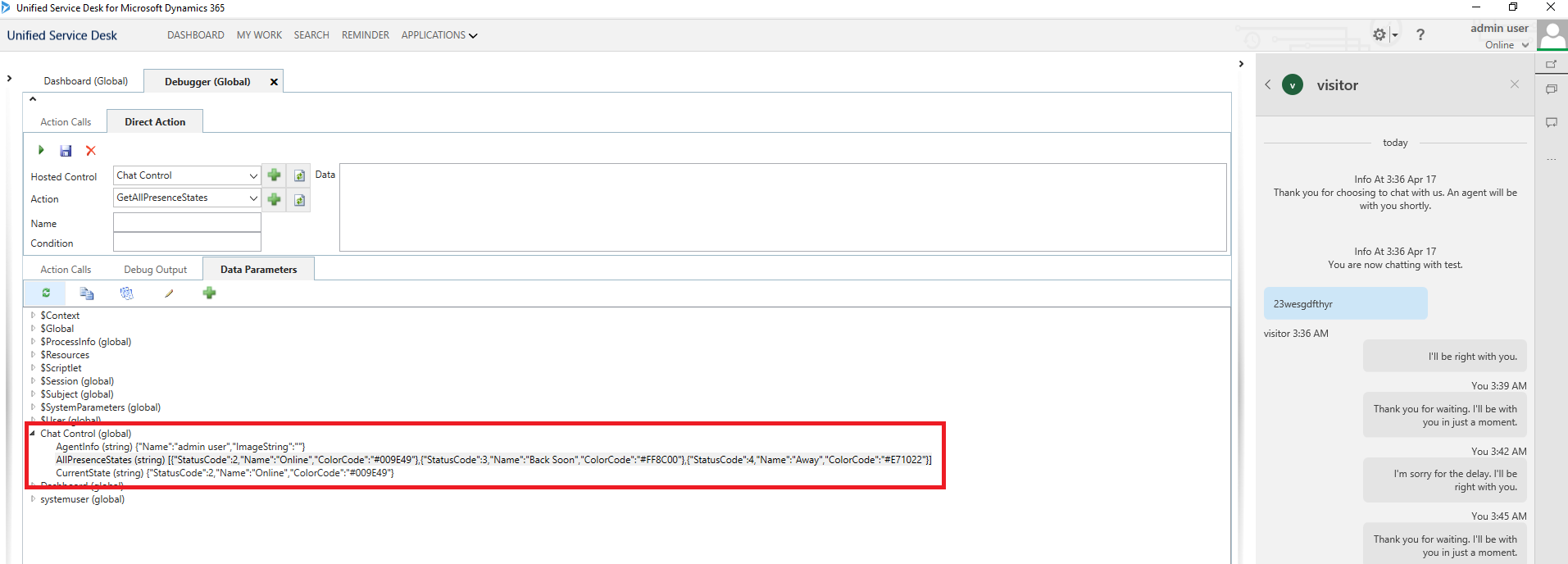The width and height of the screenshot is (1568, 564).
Task: Click the admin user avatar picture
Action: point(1552,36)
